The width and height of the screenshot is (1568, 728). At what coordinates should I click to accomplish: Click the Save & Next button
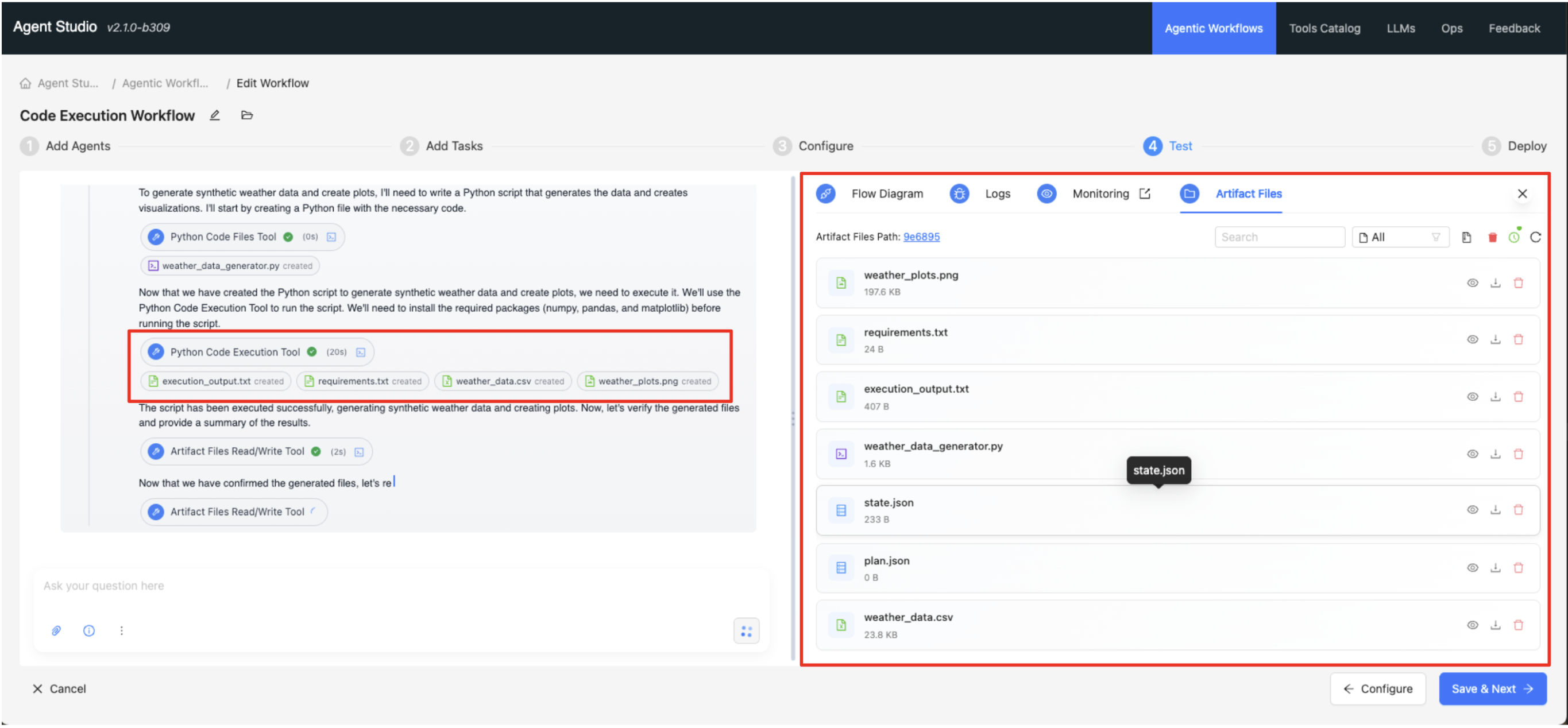(x=1491, y=689)
